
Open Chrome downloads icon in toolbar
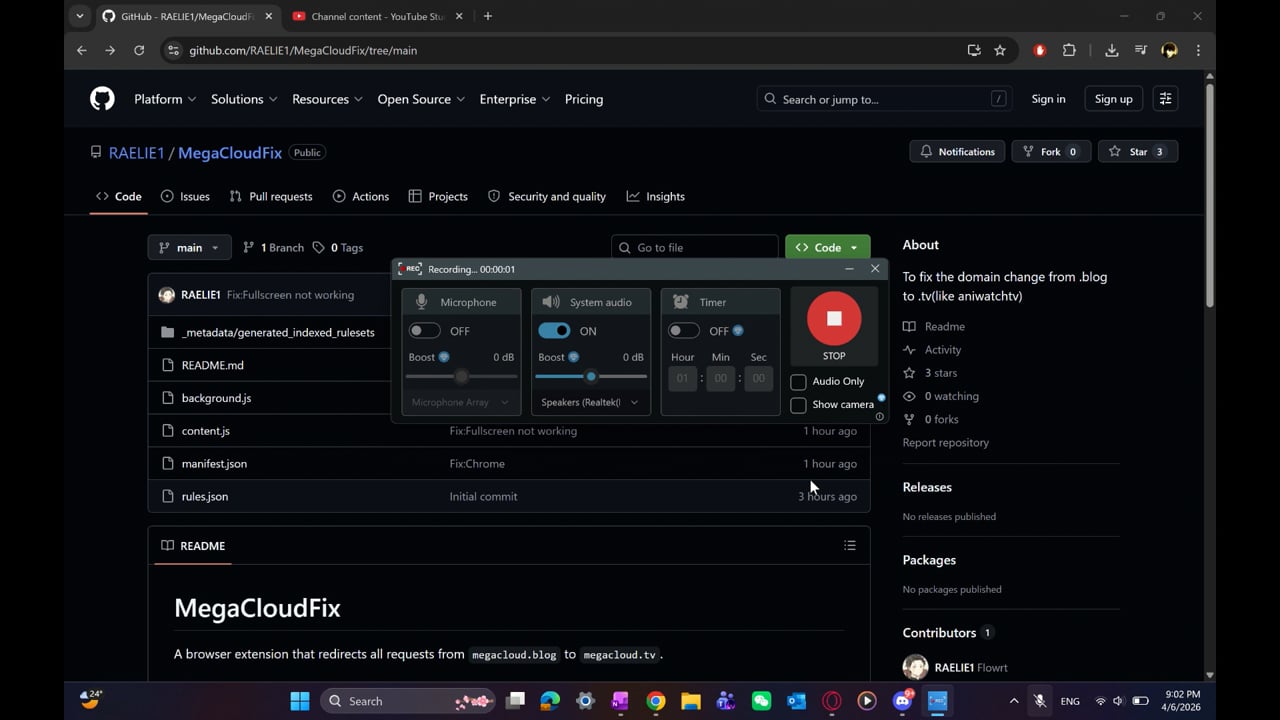pos(1111,50)
